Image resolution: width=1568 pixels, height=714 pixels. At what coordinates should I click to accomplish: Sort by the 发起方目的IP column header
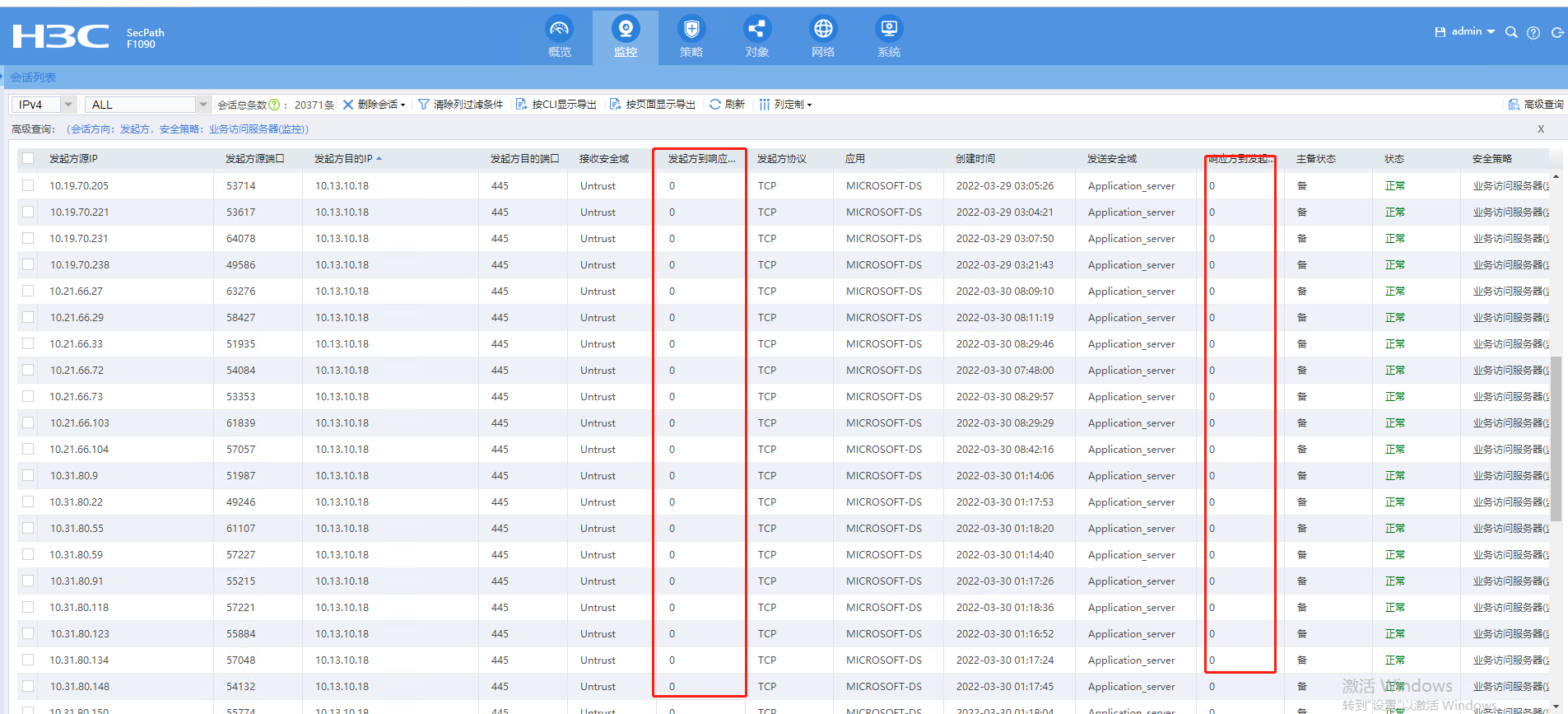(x=343, y=159)
